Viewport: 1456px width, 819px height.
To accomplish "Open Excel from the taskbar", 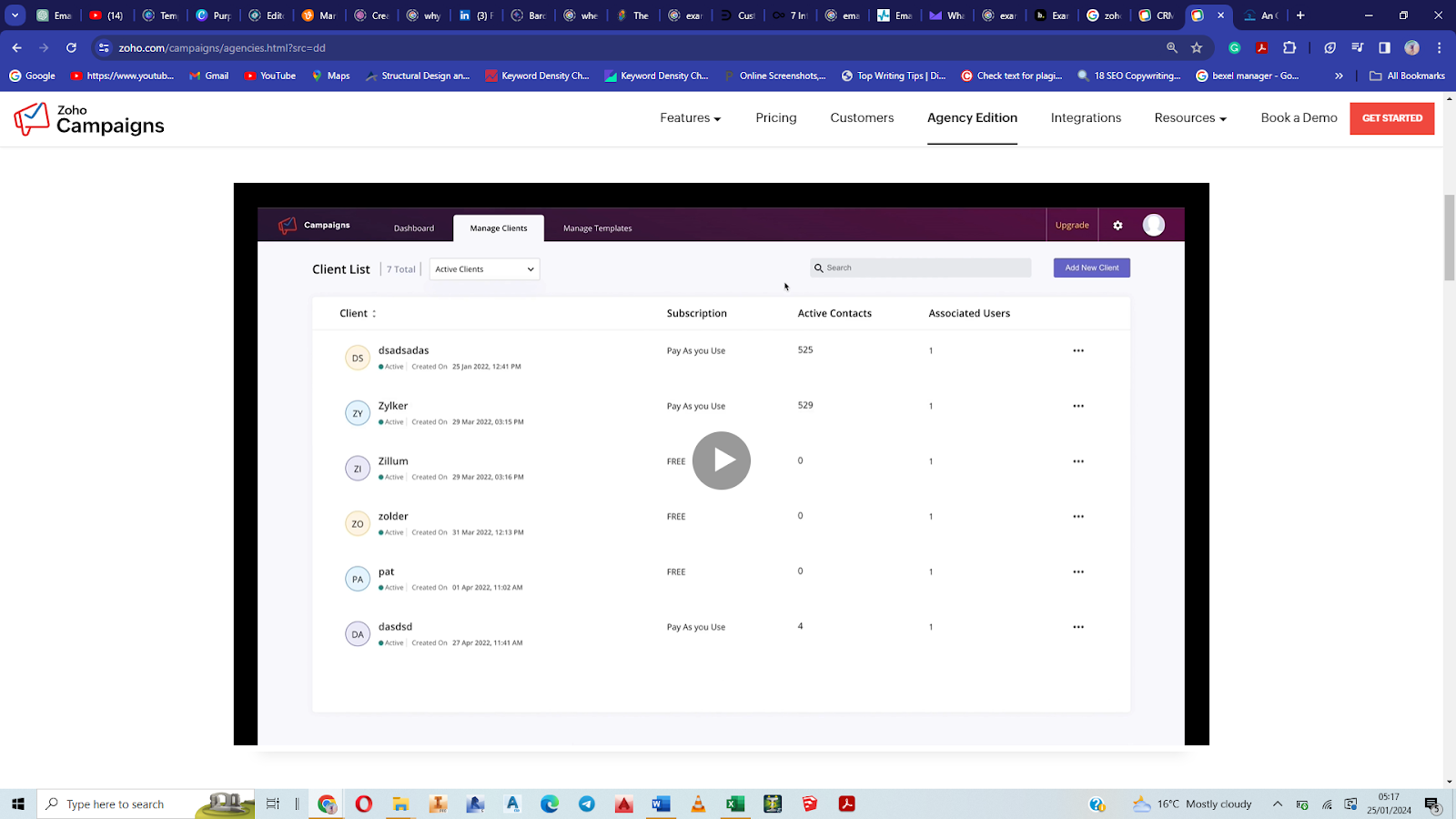I will (x=735, y=804).
